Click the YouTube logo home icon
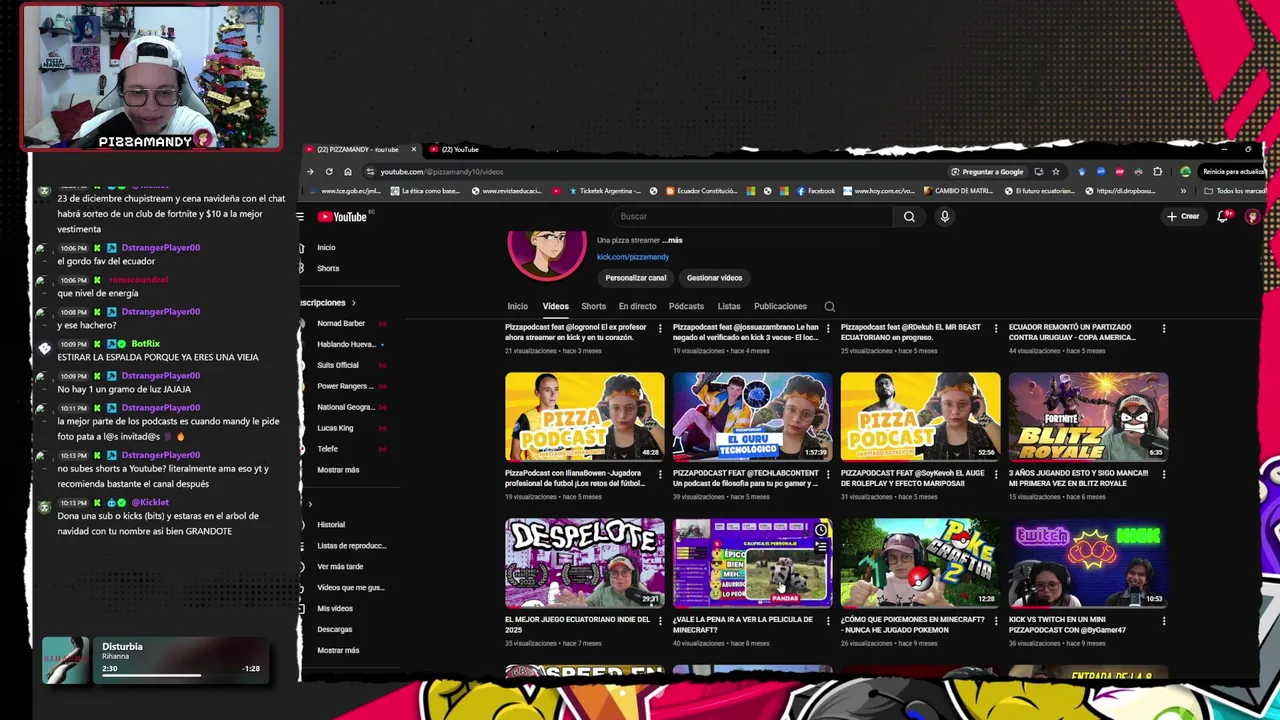This screenshot has width=1280, height=720. 342,217
